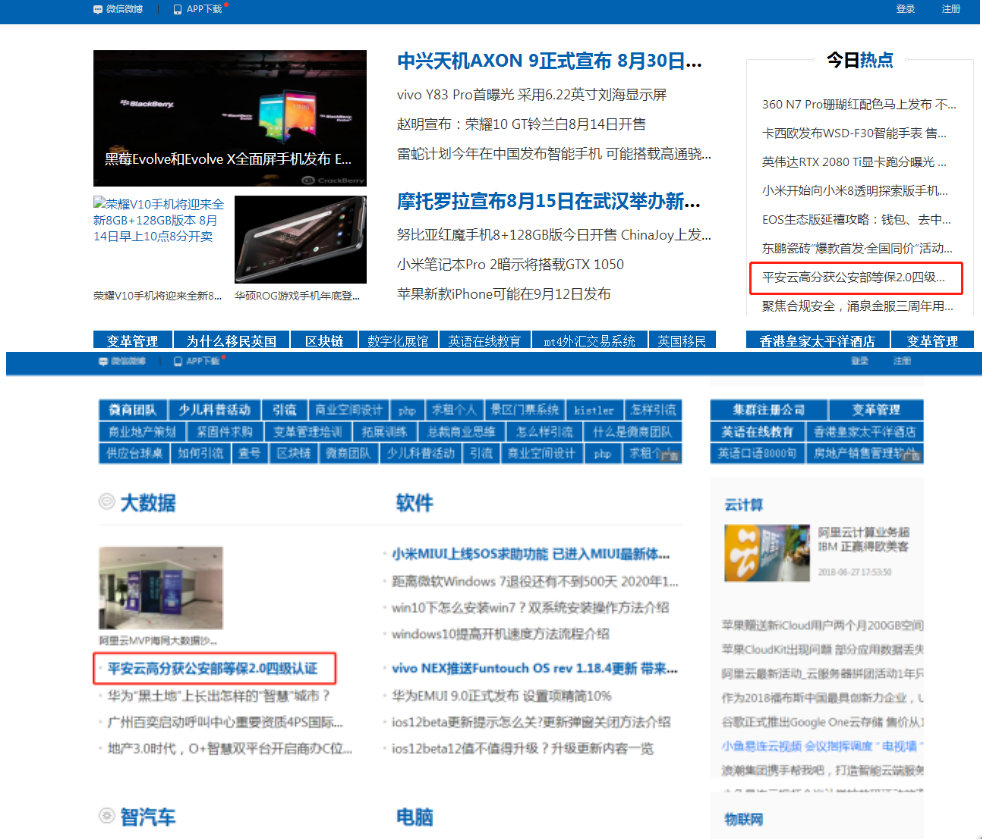The height and width of the screenshot is (840, 983).
Task: Click the kistler tag
Action: (x=594, y=410)
